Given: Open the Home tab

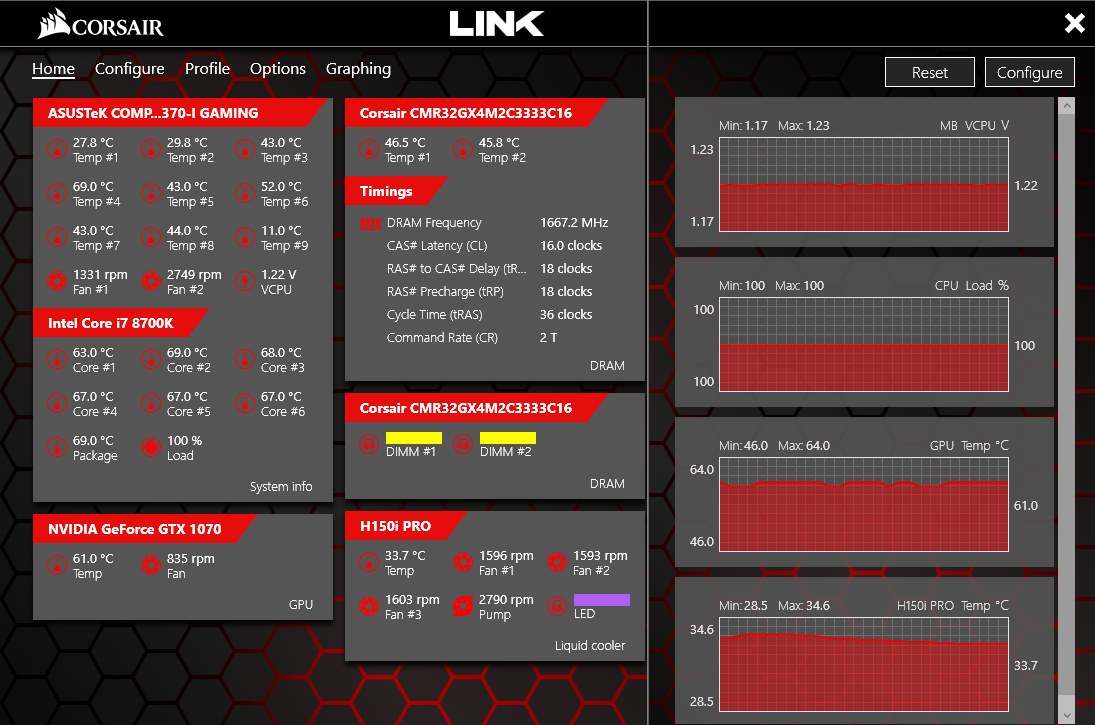Looking at the screenshot, I should [x=53, y=69].
